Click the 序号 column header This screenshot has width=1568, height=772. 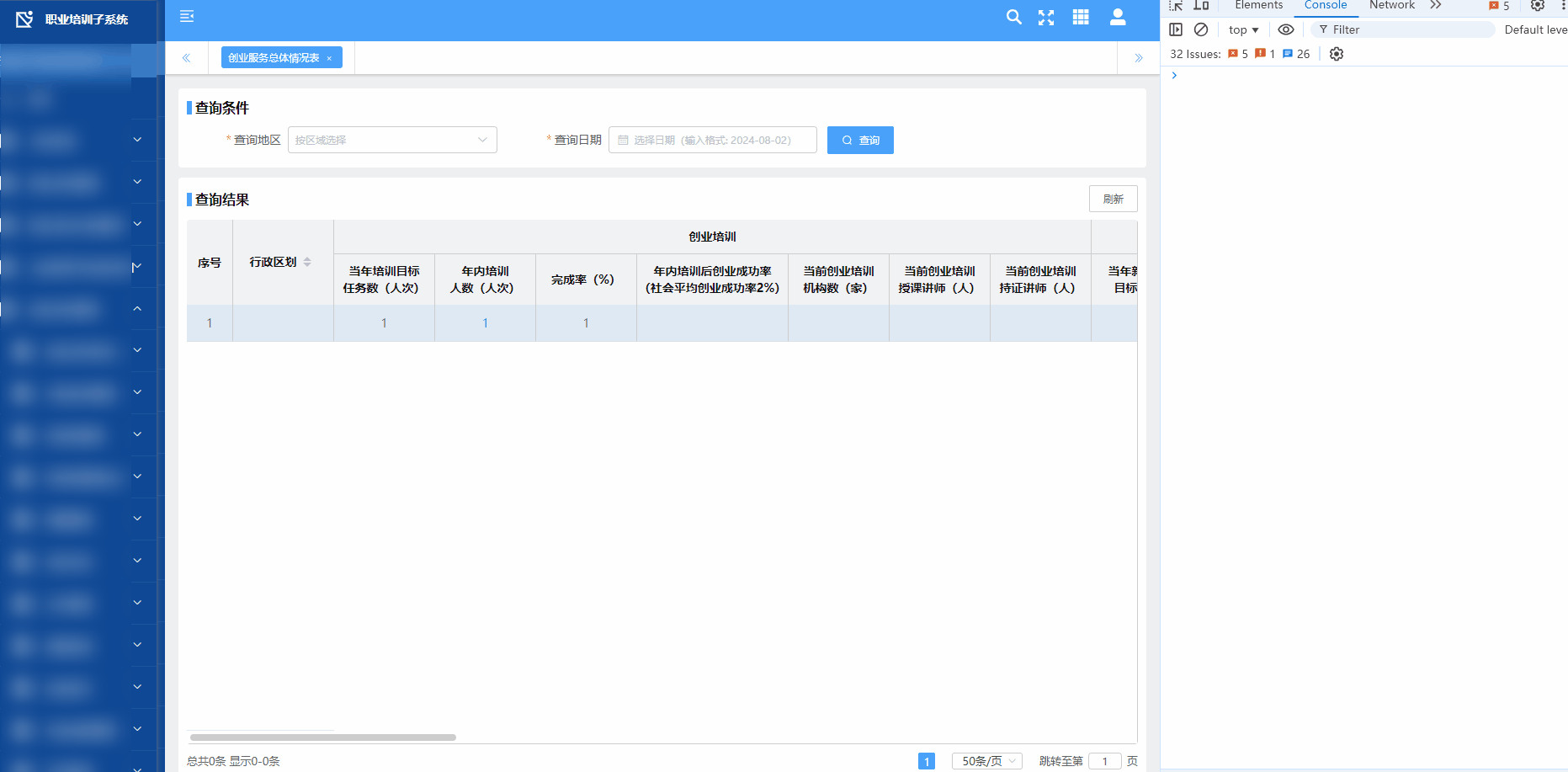pyautogui.click(x=210, y=263)
